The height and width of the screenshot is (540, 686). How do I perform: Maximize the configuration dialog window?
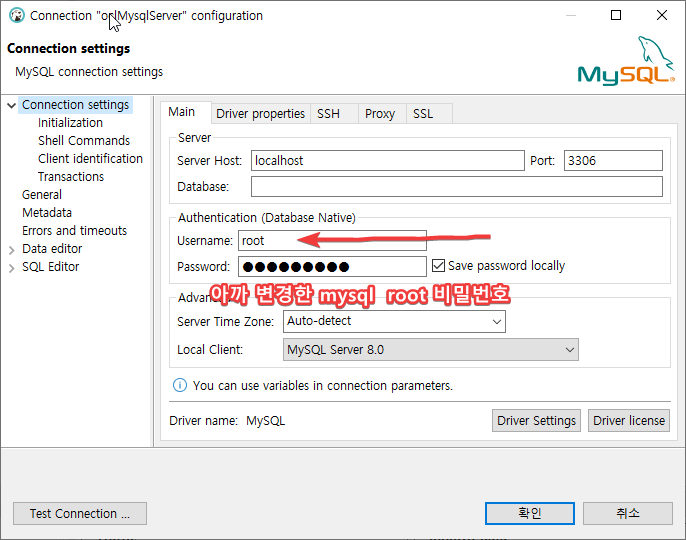(616, 15)
